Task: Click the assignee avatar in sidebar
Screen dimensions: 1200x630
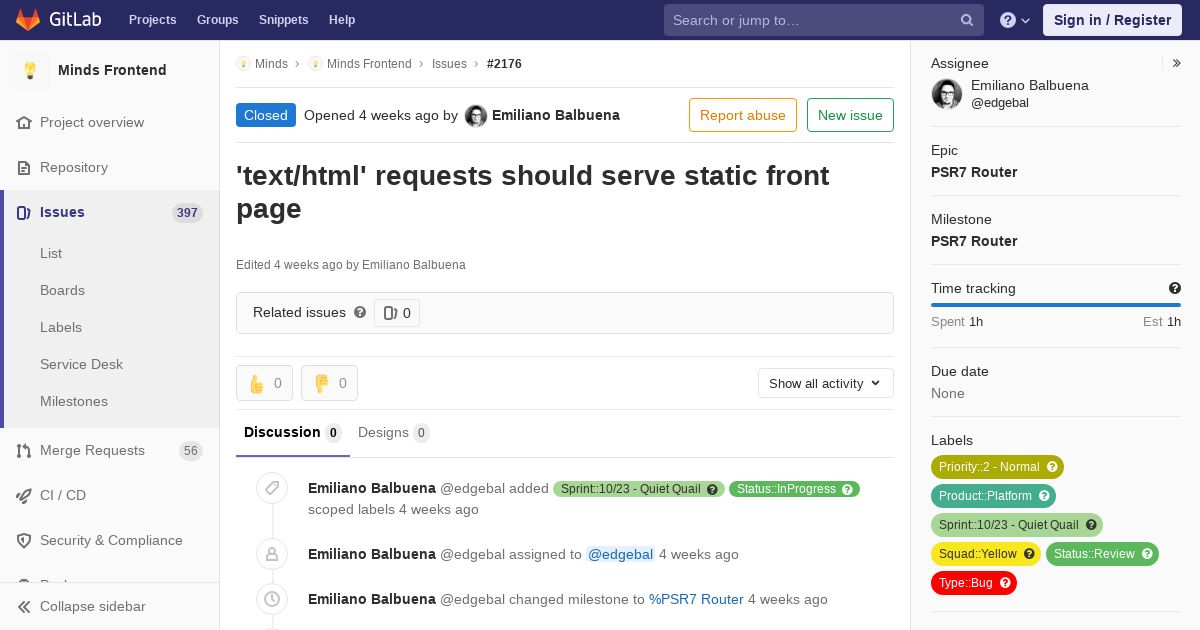Action: tap(947, 94)
